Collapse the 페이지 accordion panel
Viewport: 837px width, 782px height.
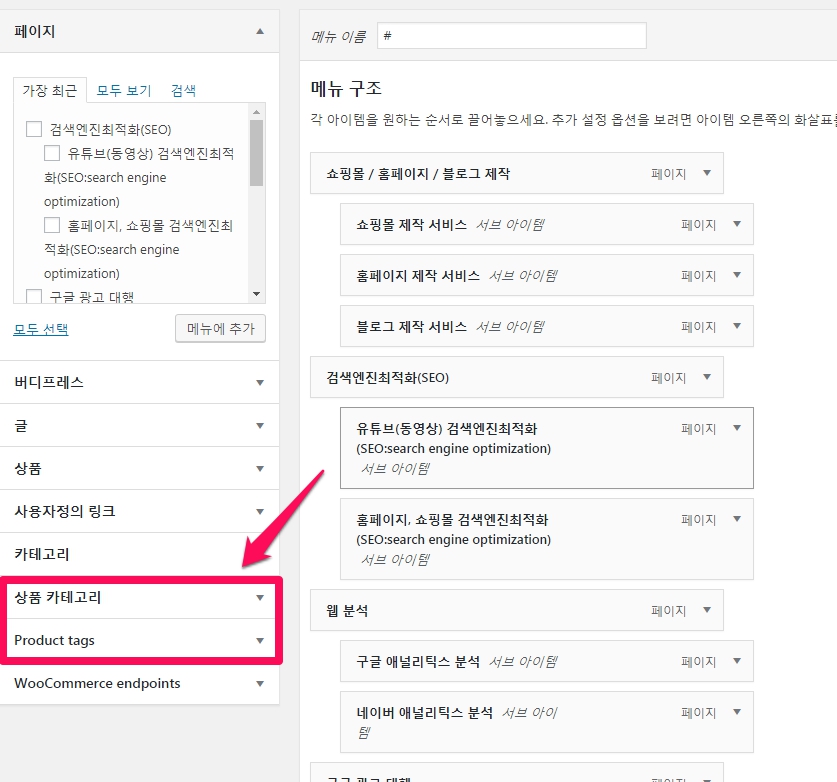pyautogui.click(x=262, y=31)
